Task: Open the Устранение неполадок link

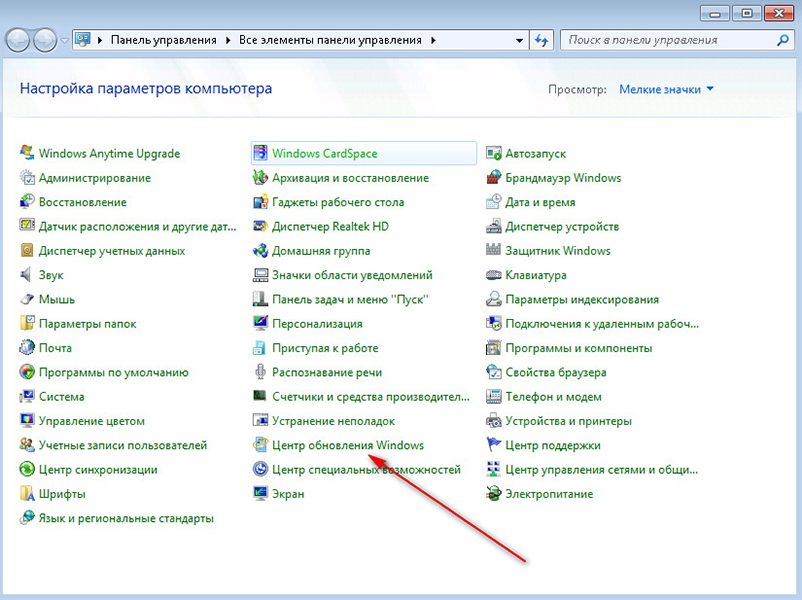Action: click(333, 421)
